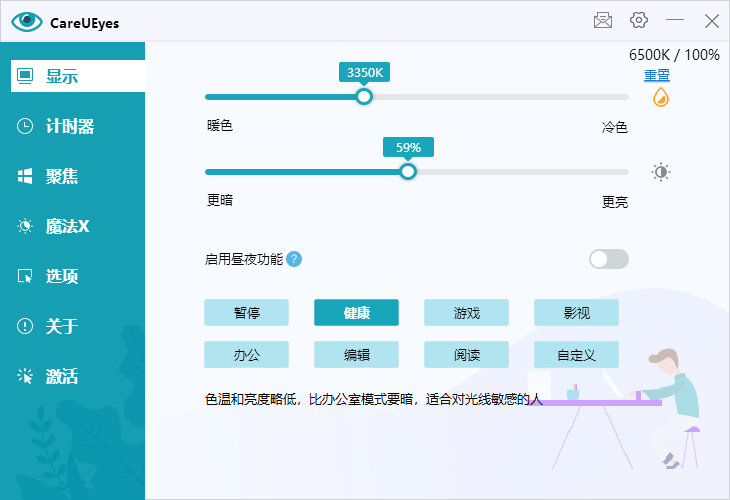
Task: Click the sparkle icon beside 激活
Action: click(25, 376)
